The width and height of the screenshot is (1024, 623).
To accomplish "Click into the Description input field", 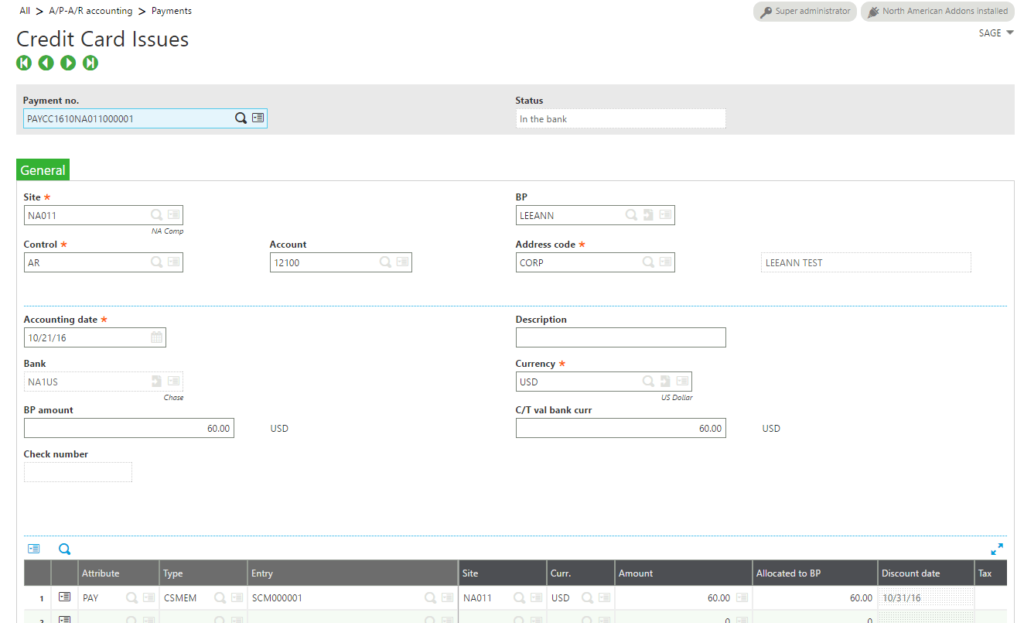I will 620,338.
